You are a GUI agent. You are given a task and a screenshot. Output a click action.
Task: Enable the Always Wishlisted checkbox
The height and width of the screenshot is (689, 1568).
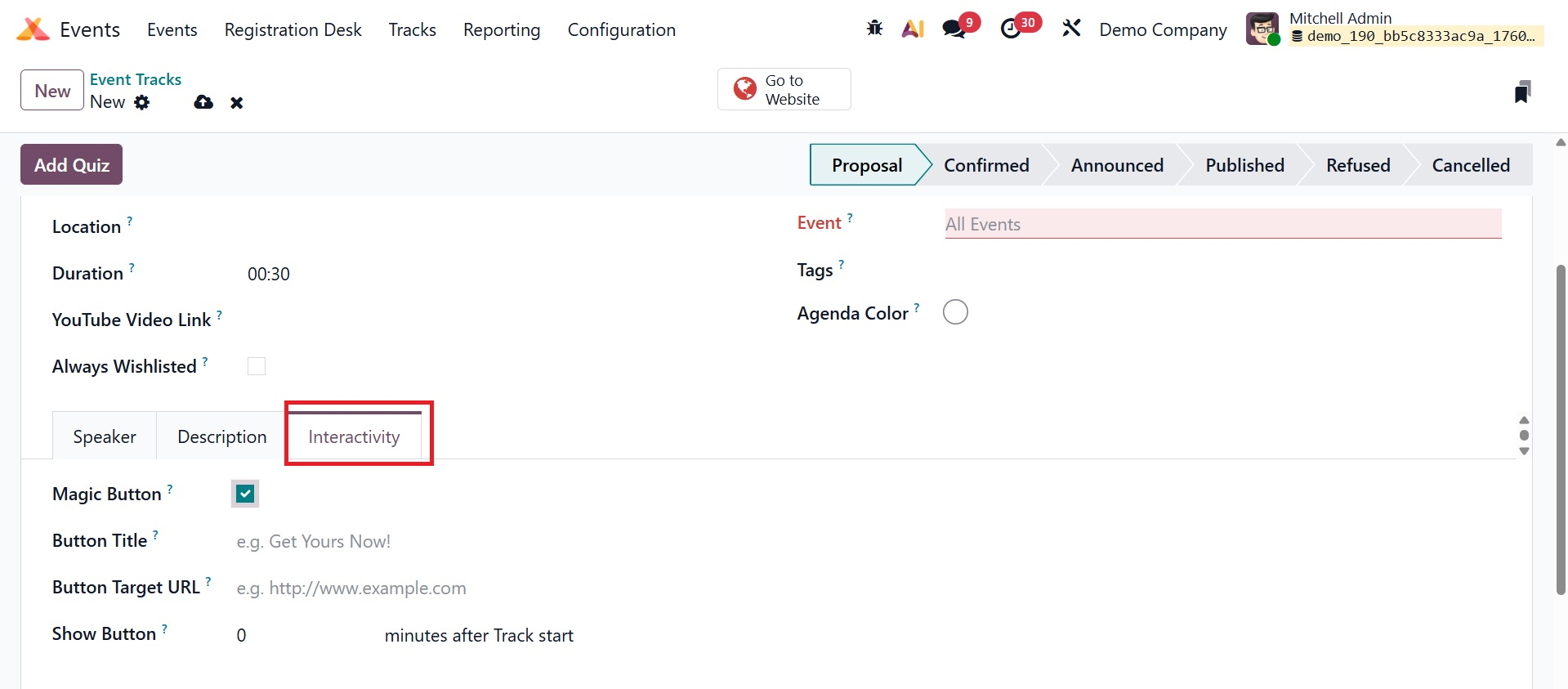(x=257, y=366)
